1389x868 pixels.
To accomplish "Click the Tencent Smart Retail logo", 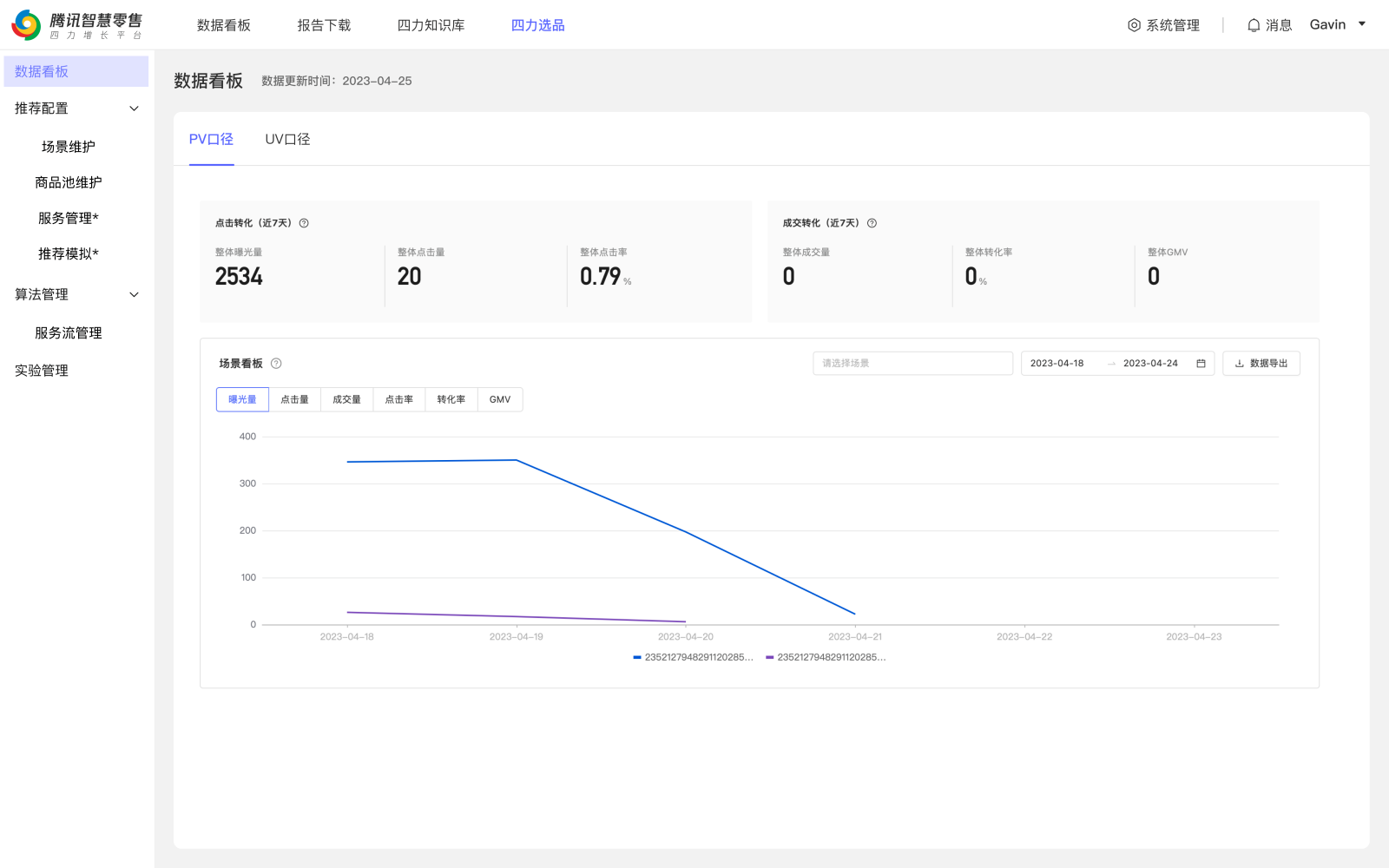I will click(76, 25).
